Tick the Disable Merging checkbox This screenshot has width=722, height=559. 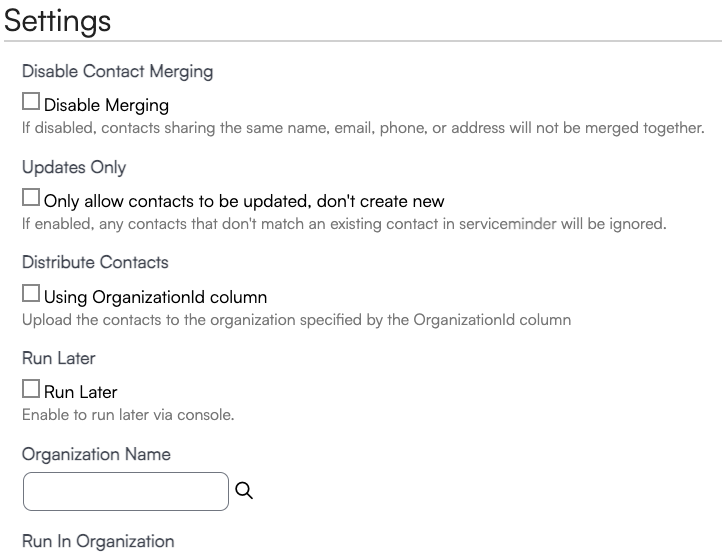[31, 102]
